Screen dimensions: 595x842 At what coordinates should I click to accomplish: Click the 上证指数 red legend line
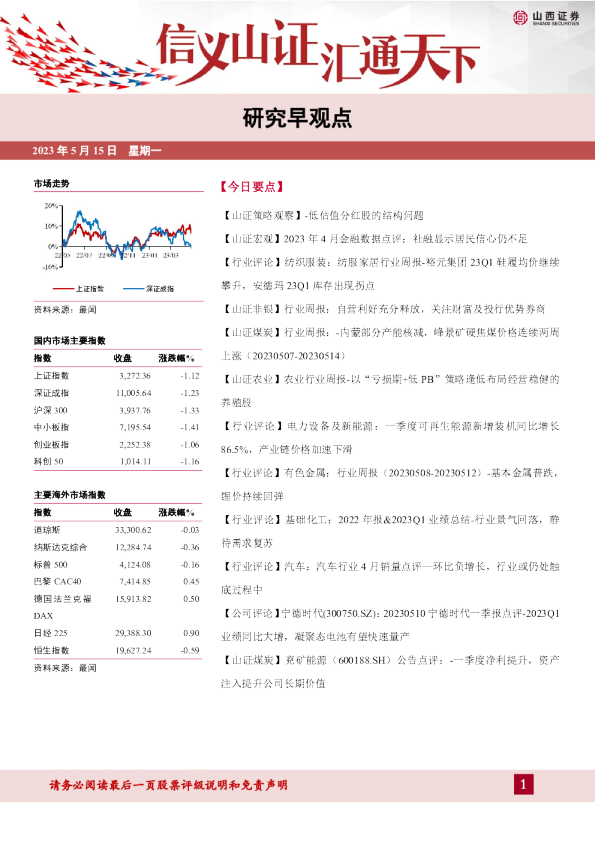63,289
